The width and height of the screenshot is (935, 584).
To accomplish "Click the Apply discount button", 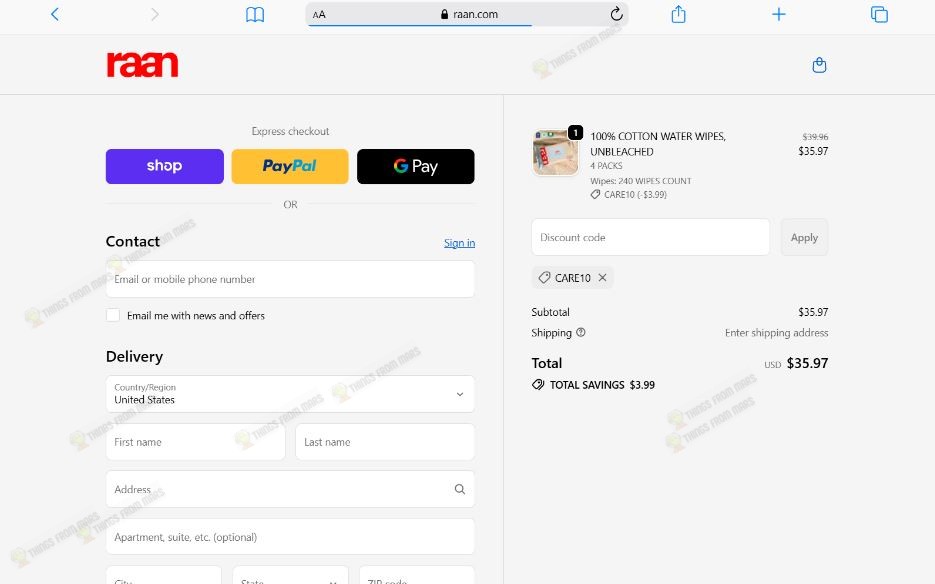I will point(804,237).
